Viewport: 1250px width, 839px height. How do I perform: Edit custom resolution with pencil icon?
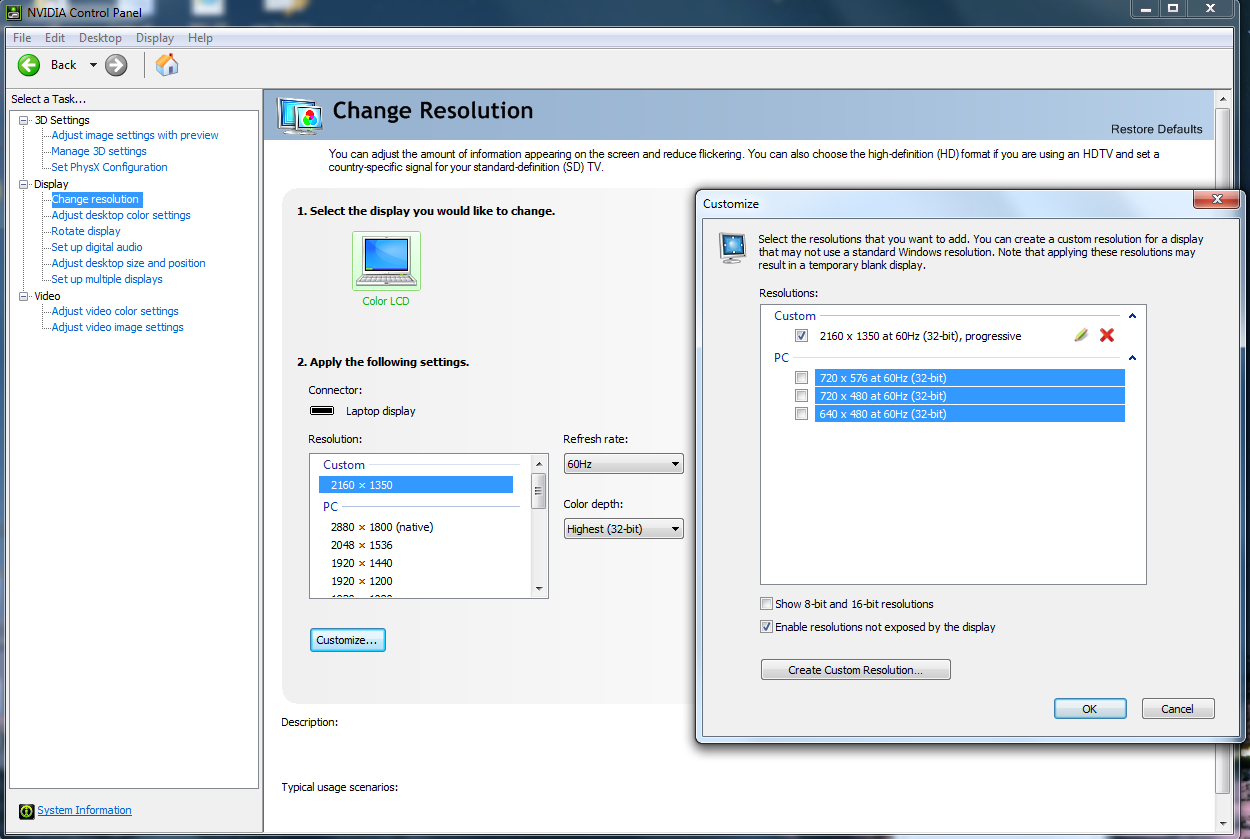(x=1081, y=335)
